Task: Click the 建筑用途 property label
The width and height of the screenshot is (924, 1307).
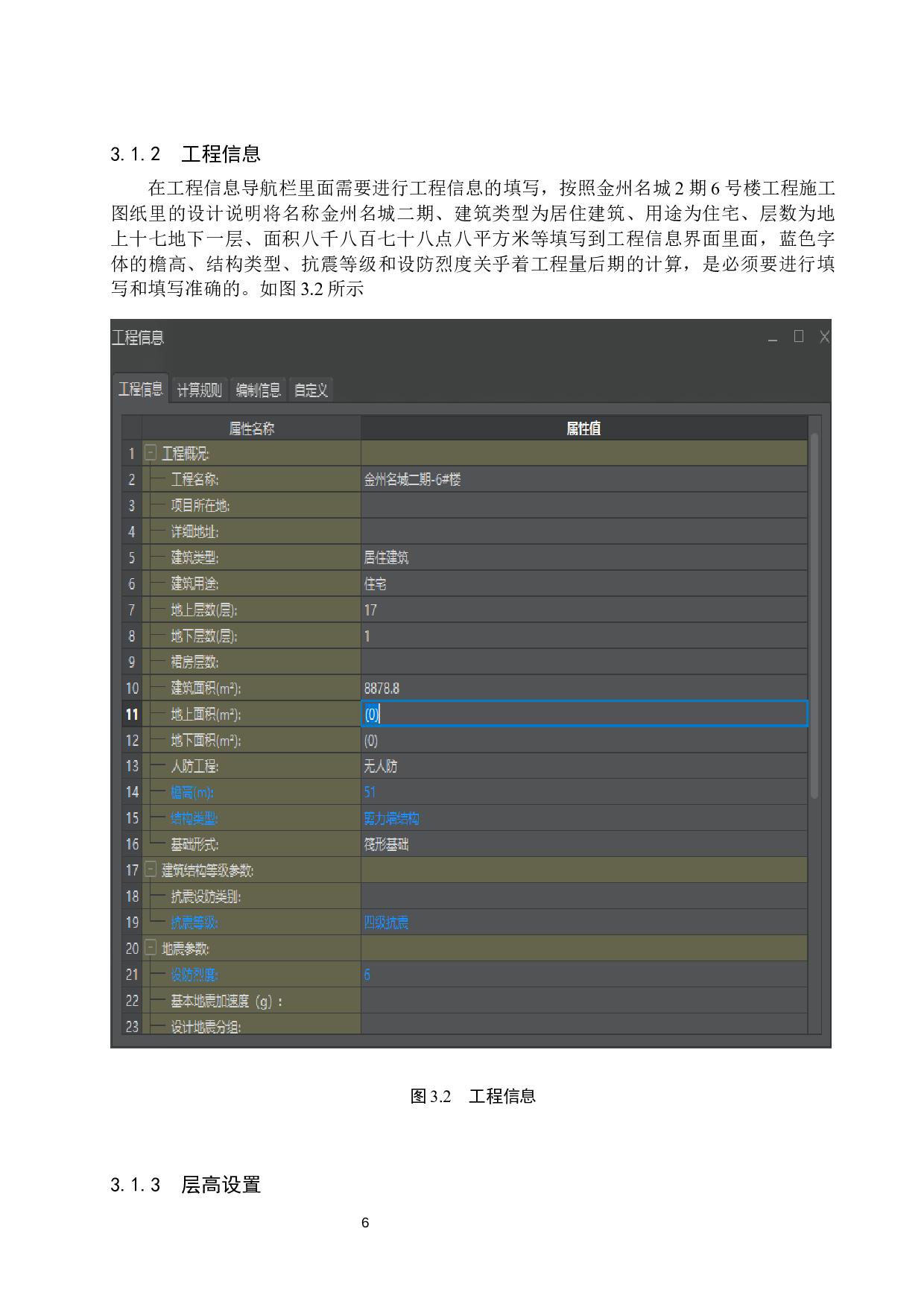Action: (194, 583)
